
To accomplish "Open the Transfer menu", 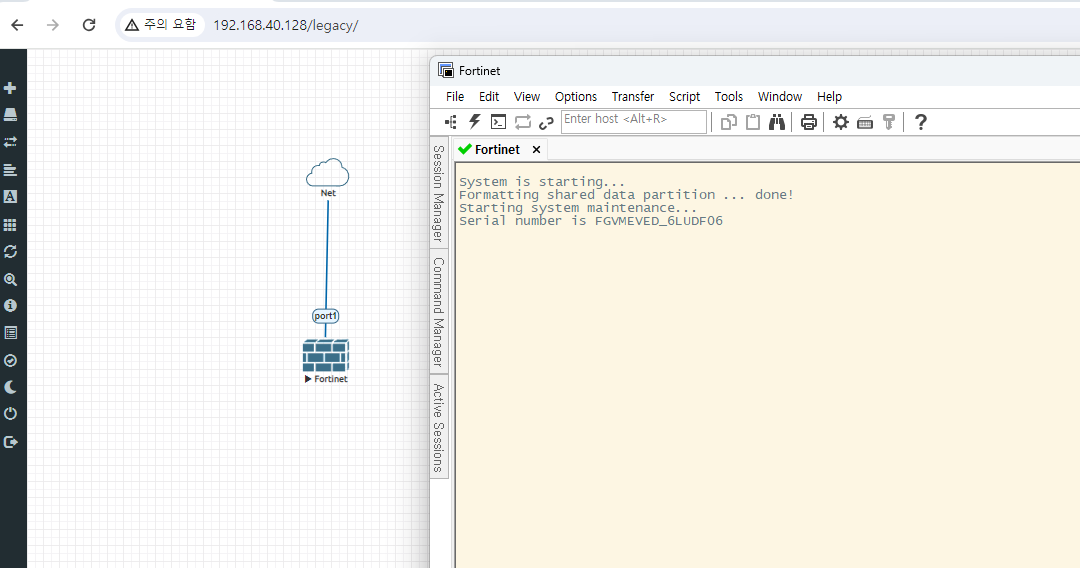I will point(633,97).
